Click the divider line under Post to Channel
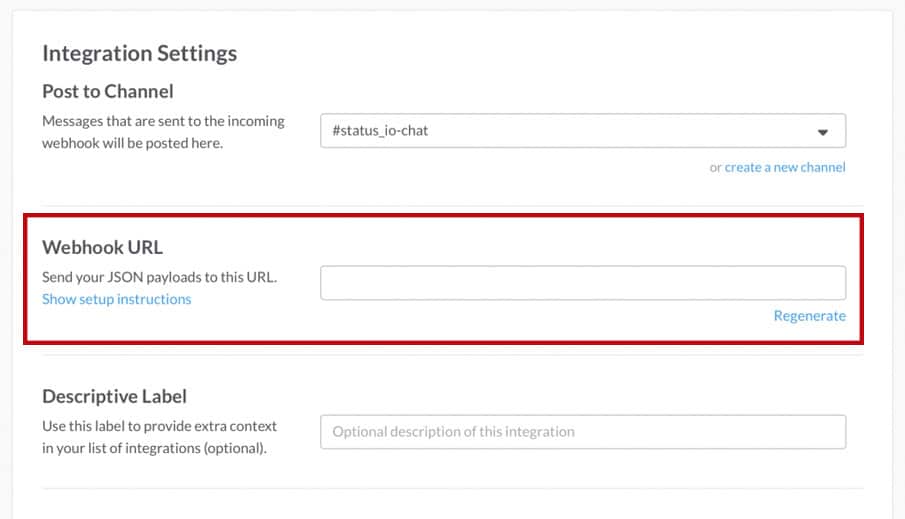Image resolution: width=905 pixels, height=519 pixels. (452, 206)
